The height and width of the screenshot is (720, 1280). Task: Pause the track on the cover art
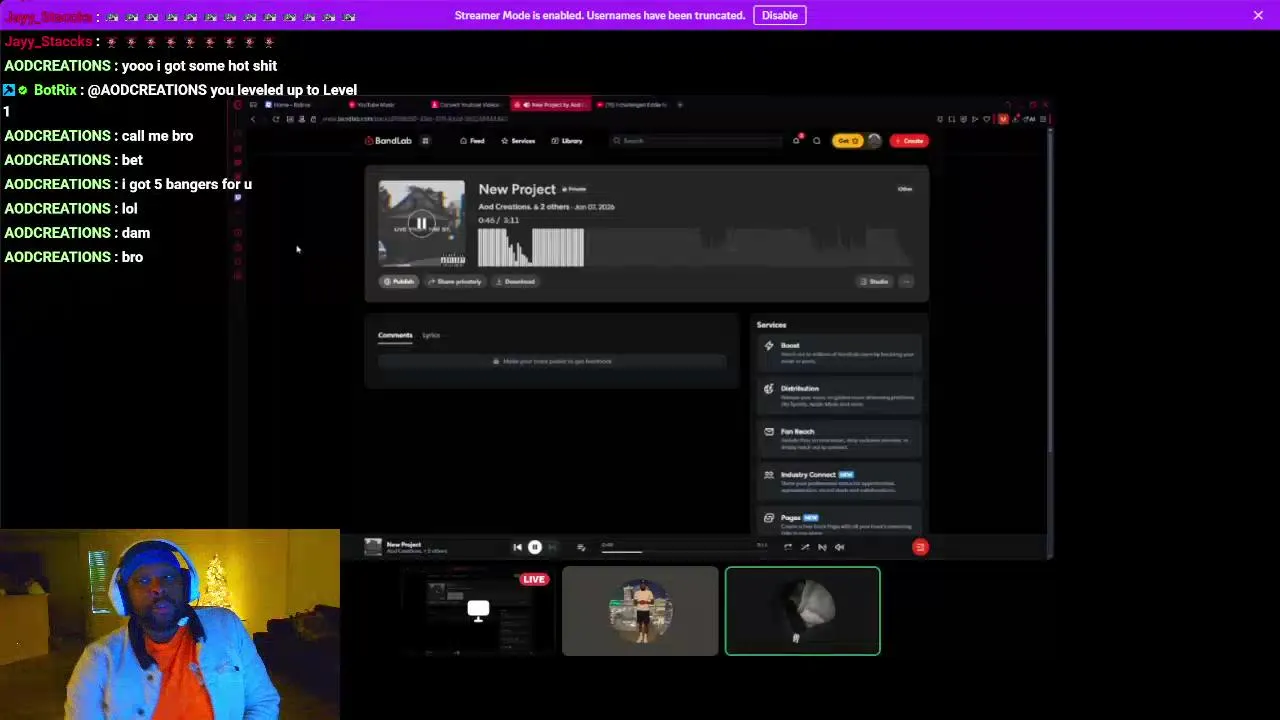point(421,224)
